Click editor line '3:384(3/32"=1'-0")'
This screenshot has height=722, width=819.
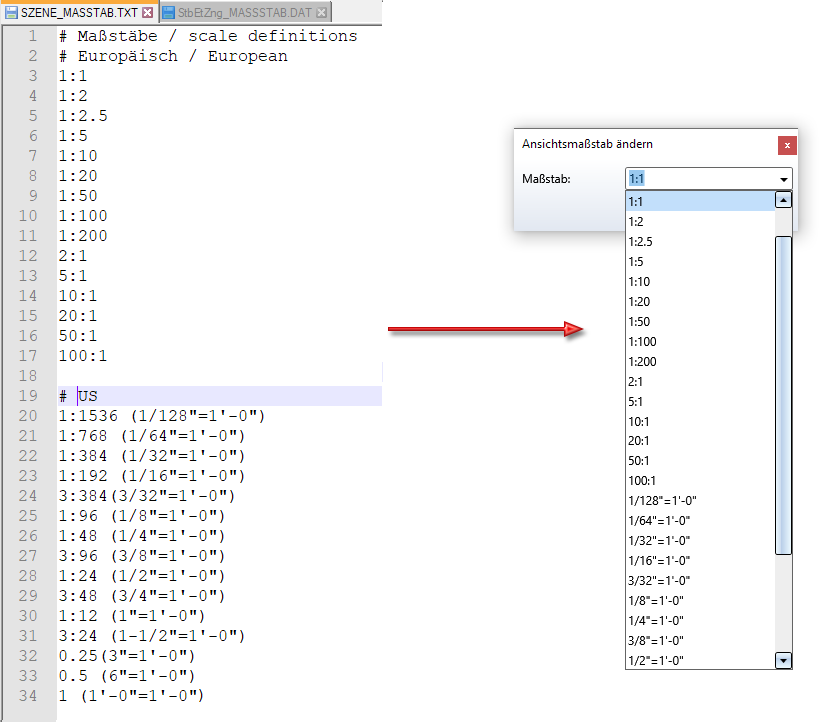[147, 496]
